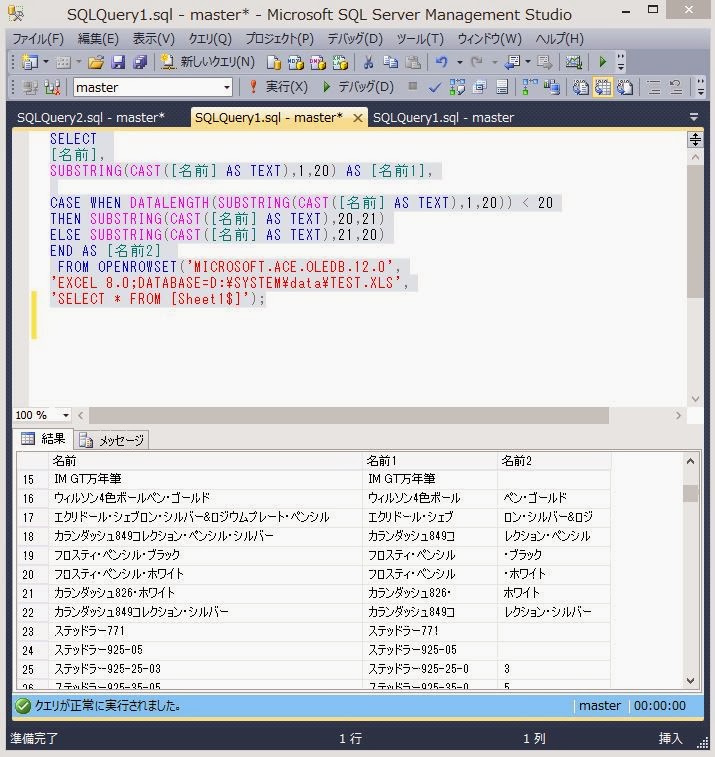Click the Analysis Services DMX Query icon
Screen dimensions: 715x757
(318, 62)
